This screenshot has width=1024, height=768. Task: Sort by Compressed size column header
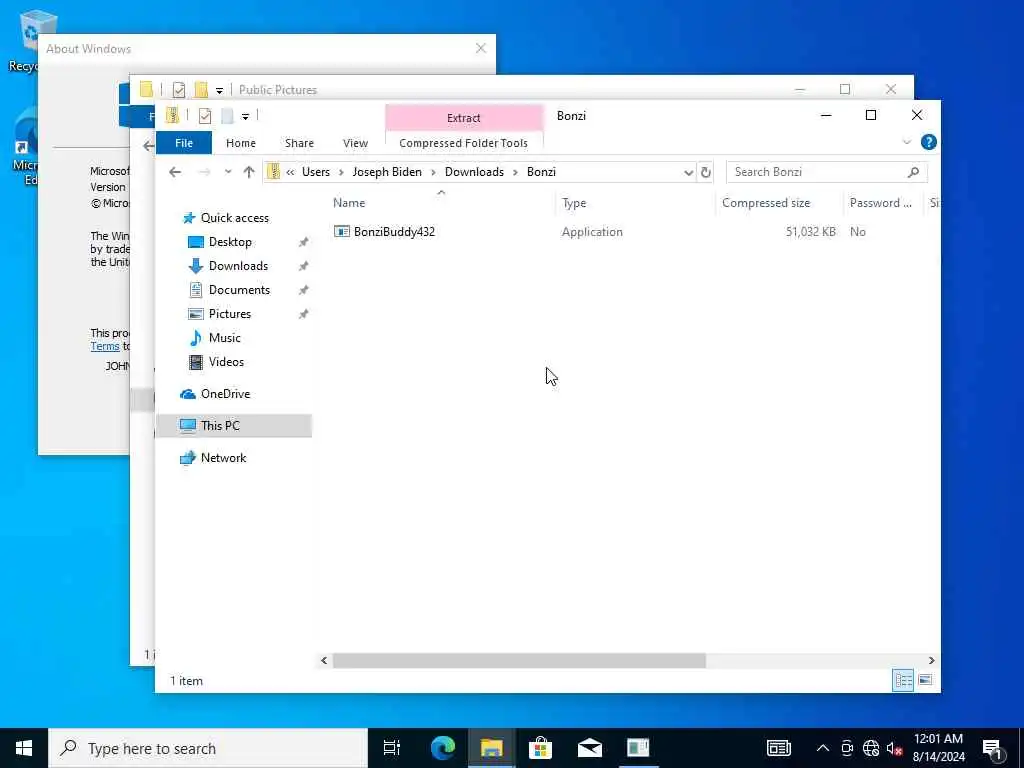(x=766, y=203)
